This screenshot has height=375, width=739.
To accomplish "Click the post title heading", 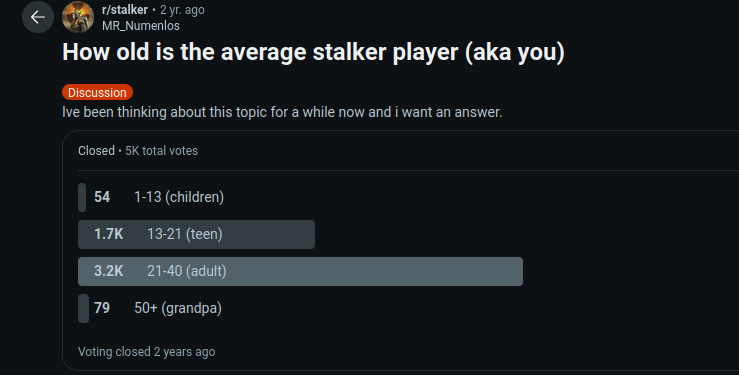I will pos(313,52).
